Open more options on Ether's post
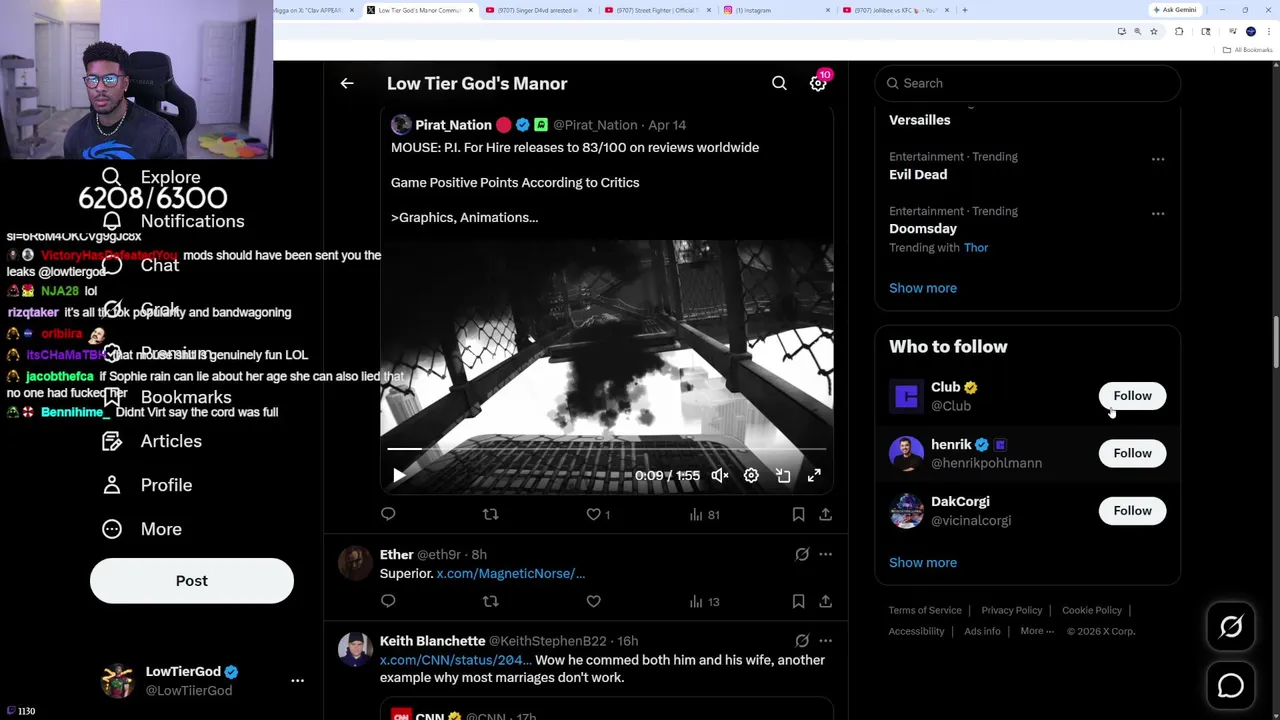1280x720 pixels. [x=825, y=554]
